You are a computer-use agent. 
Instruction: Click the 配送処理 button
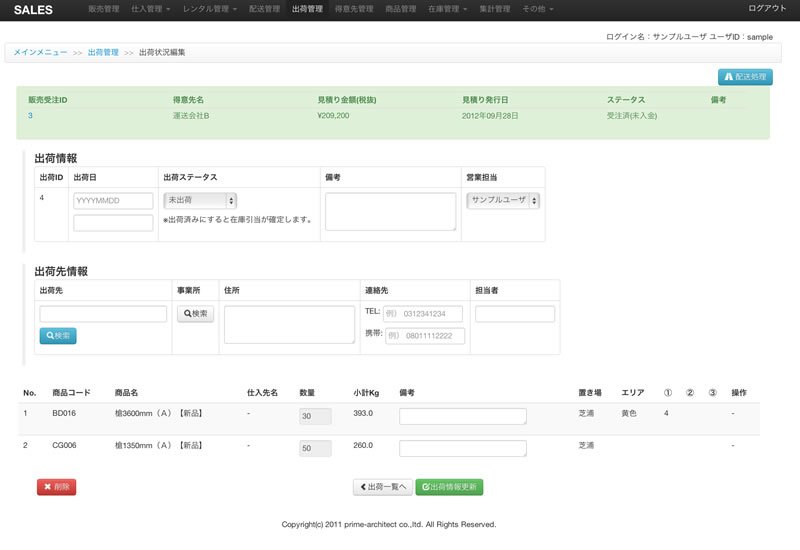[x=745, y=76]
